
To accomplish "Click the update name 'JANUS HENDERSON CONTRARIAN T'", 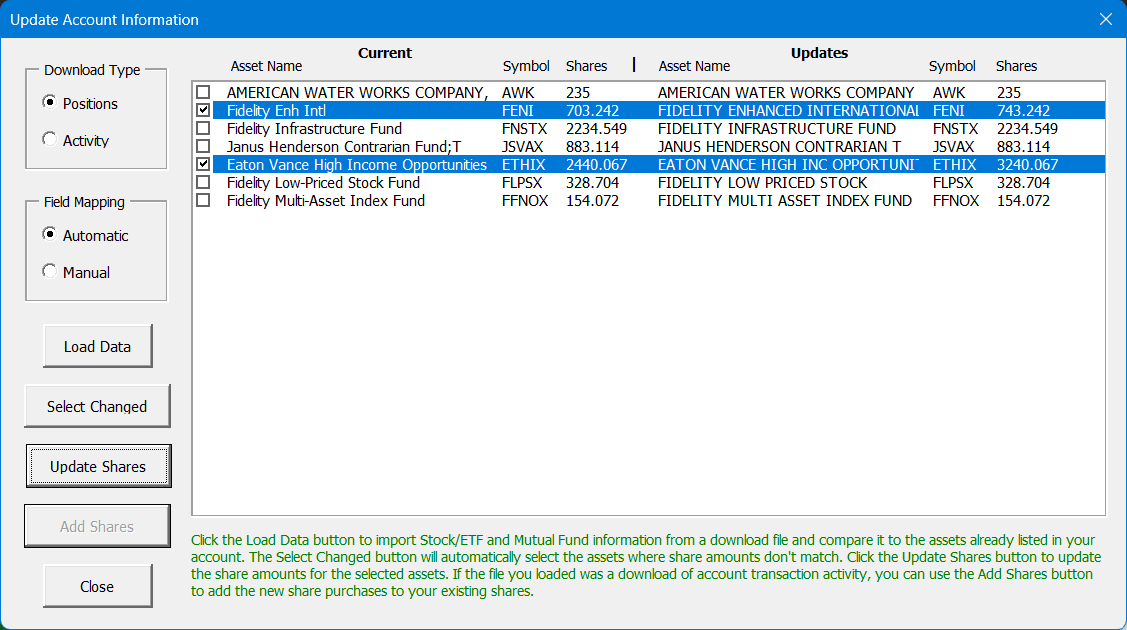I will coord(779,147).
